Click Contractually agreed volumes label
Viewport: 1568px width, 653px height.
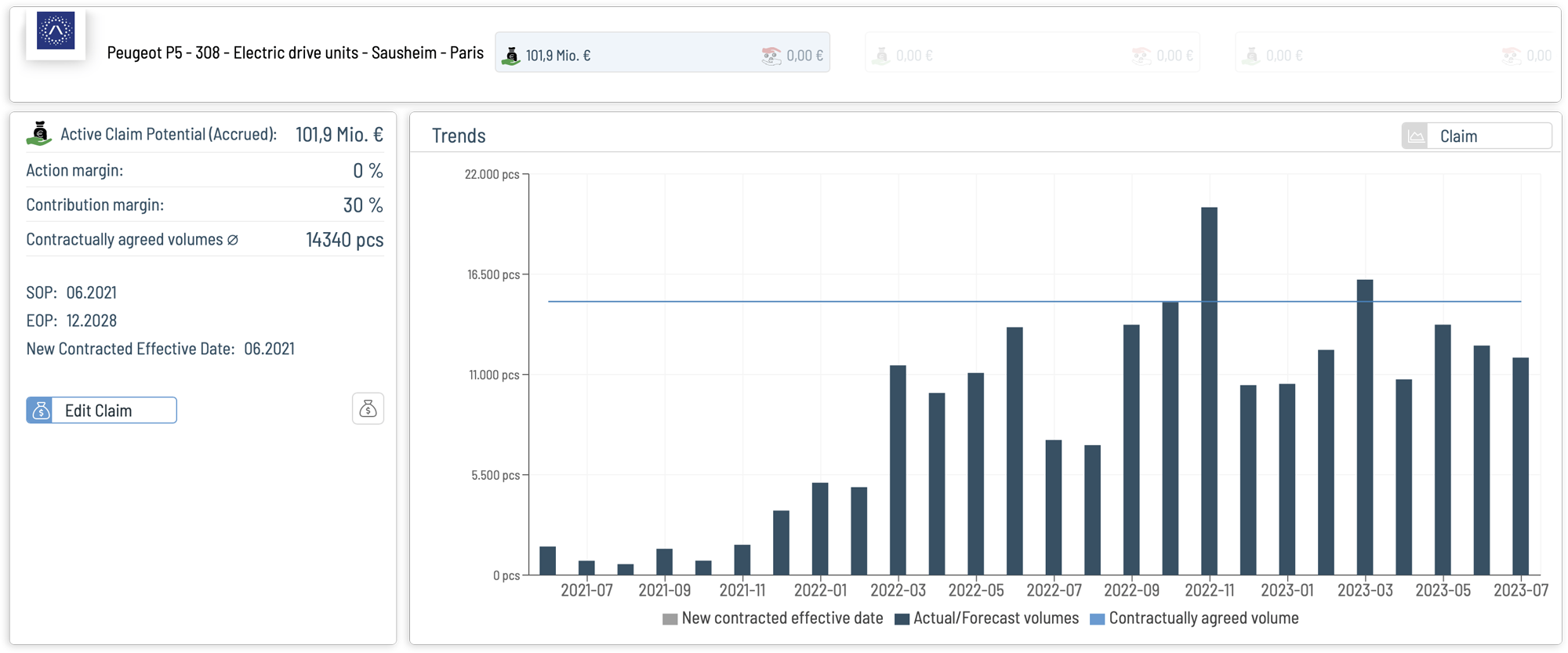click(x=125, y=239)
